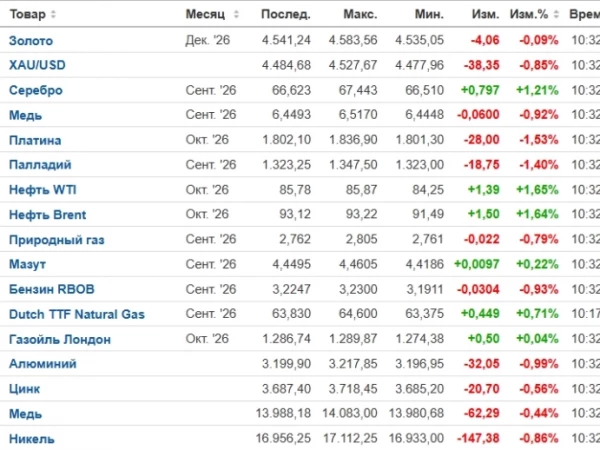600x450 pixels.
Task: Open the Нефть Brent link
Action: (47, 215)
